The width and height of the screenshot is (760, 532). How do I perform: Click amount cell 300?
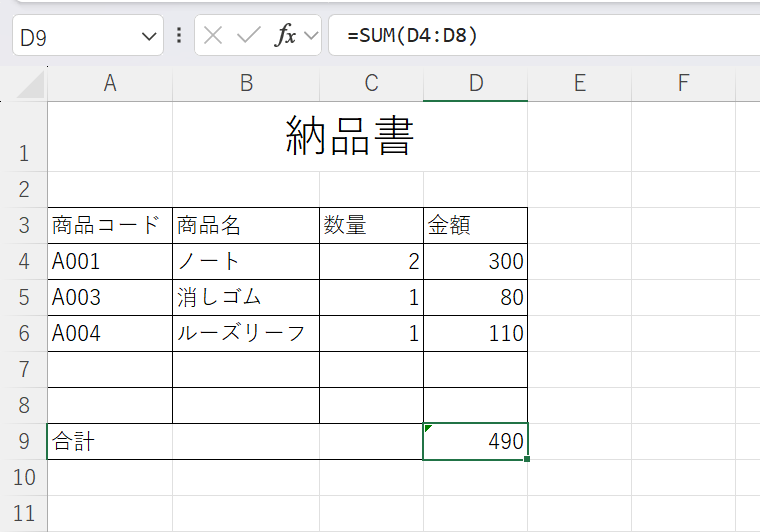pyautogui.click(x=475, y=261)
